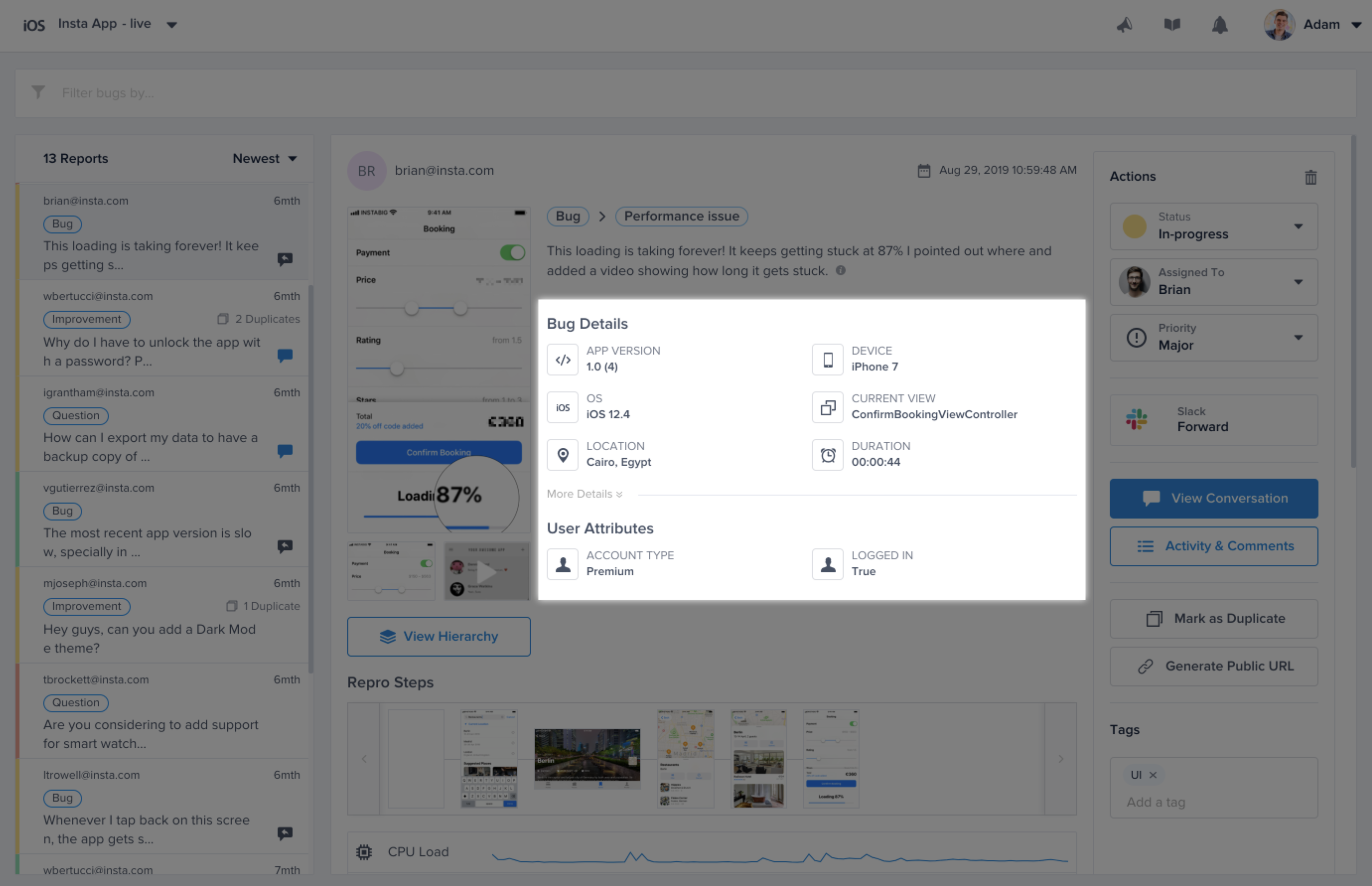Image resolution: width=1372 pixels, height=886 pixels.
Task: Open the Status In-progress dropdown
Action: click(1213, 226)
